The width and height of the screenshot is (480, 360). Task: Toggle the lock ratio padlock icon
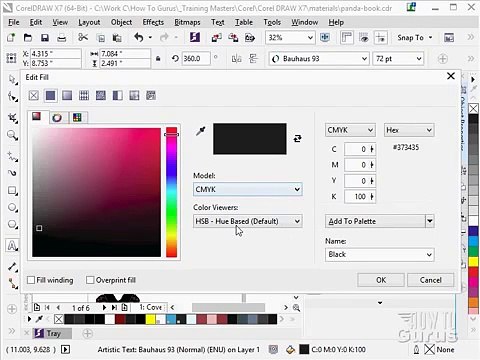point(158,59)
